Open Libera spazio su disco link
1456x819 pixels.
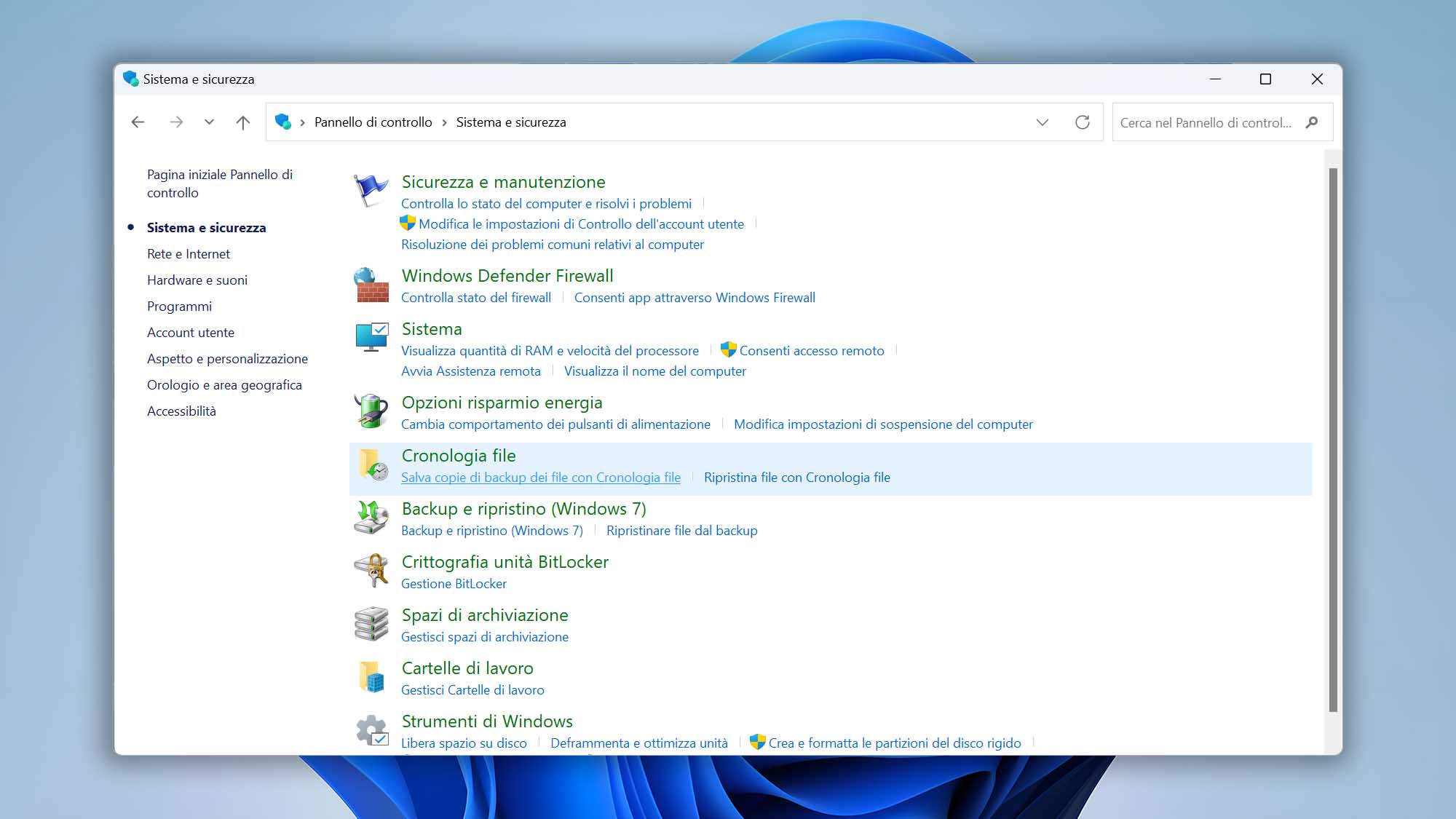(x=464, y=743)
